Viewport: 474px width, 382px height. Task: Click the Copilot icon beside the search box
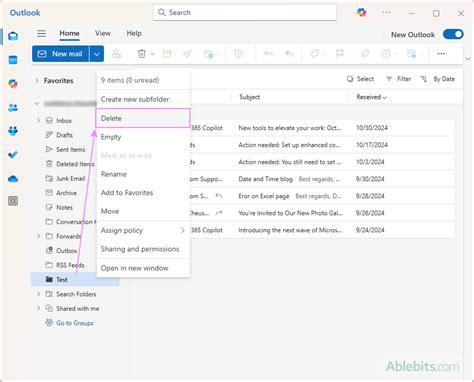click(x=362, y=13)
